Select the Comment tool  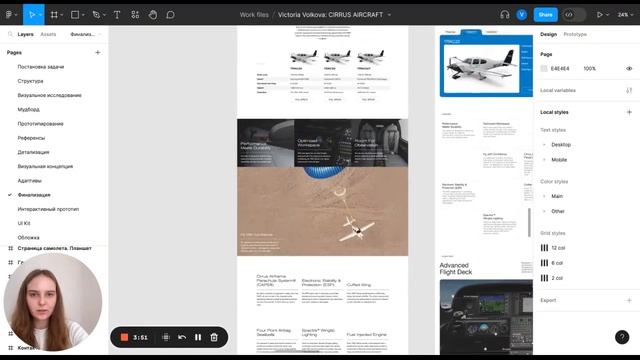[x=170, y=15]
